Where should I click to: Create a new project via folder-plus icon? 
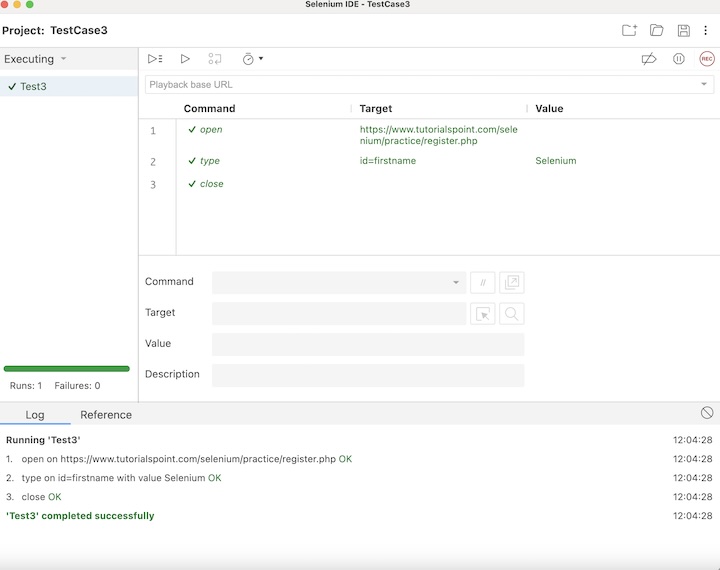point(629,30)
